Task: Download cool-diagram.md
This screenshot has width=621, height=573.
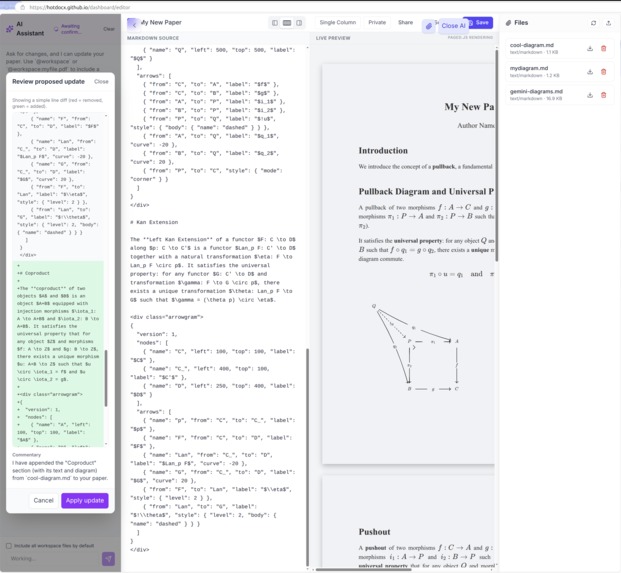Action: (x=590, y=48)
